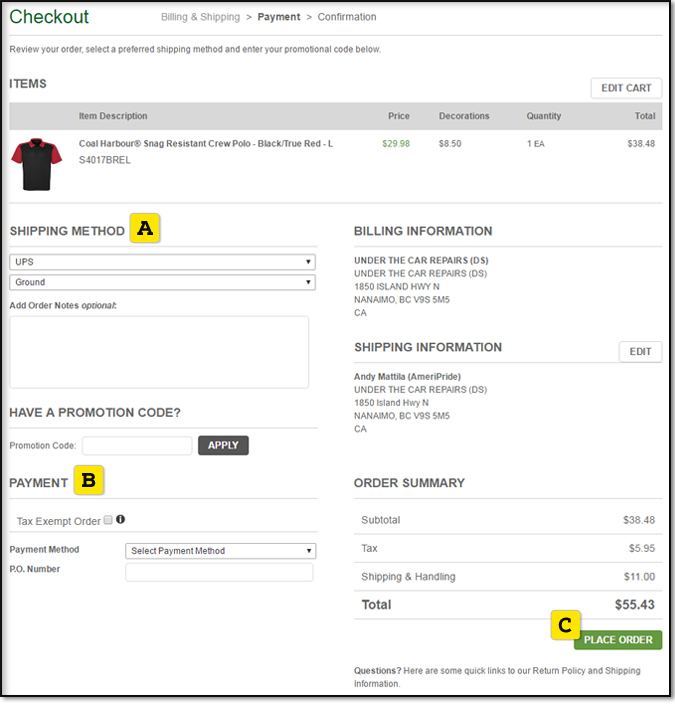675x705 pixels.
Task: Click the yellow A callout marker
Action: pyautogui.click(x=146, y=228)
